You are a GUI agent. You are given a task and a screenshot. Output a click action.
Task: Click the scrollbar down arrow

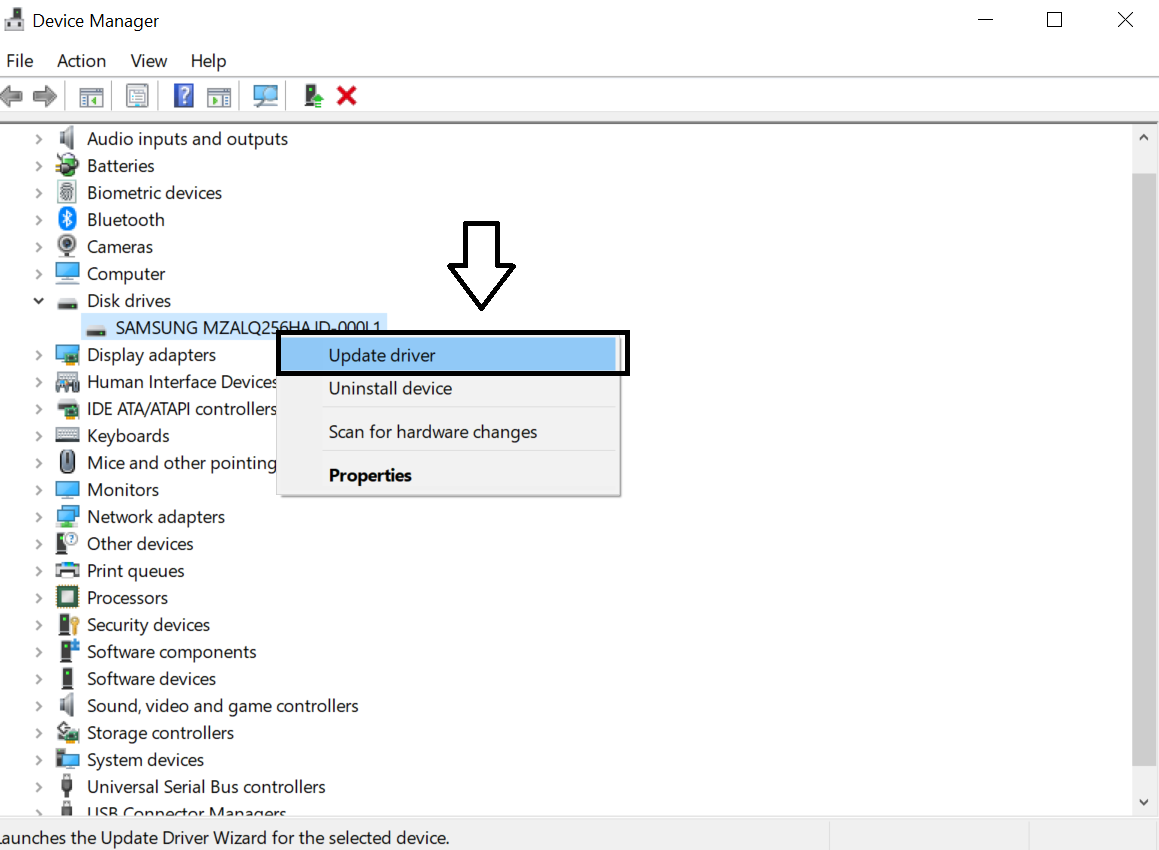[1143, 802]
